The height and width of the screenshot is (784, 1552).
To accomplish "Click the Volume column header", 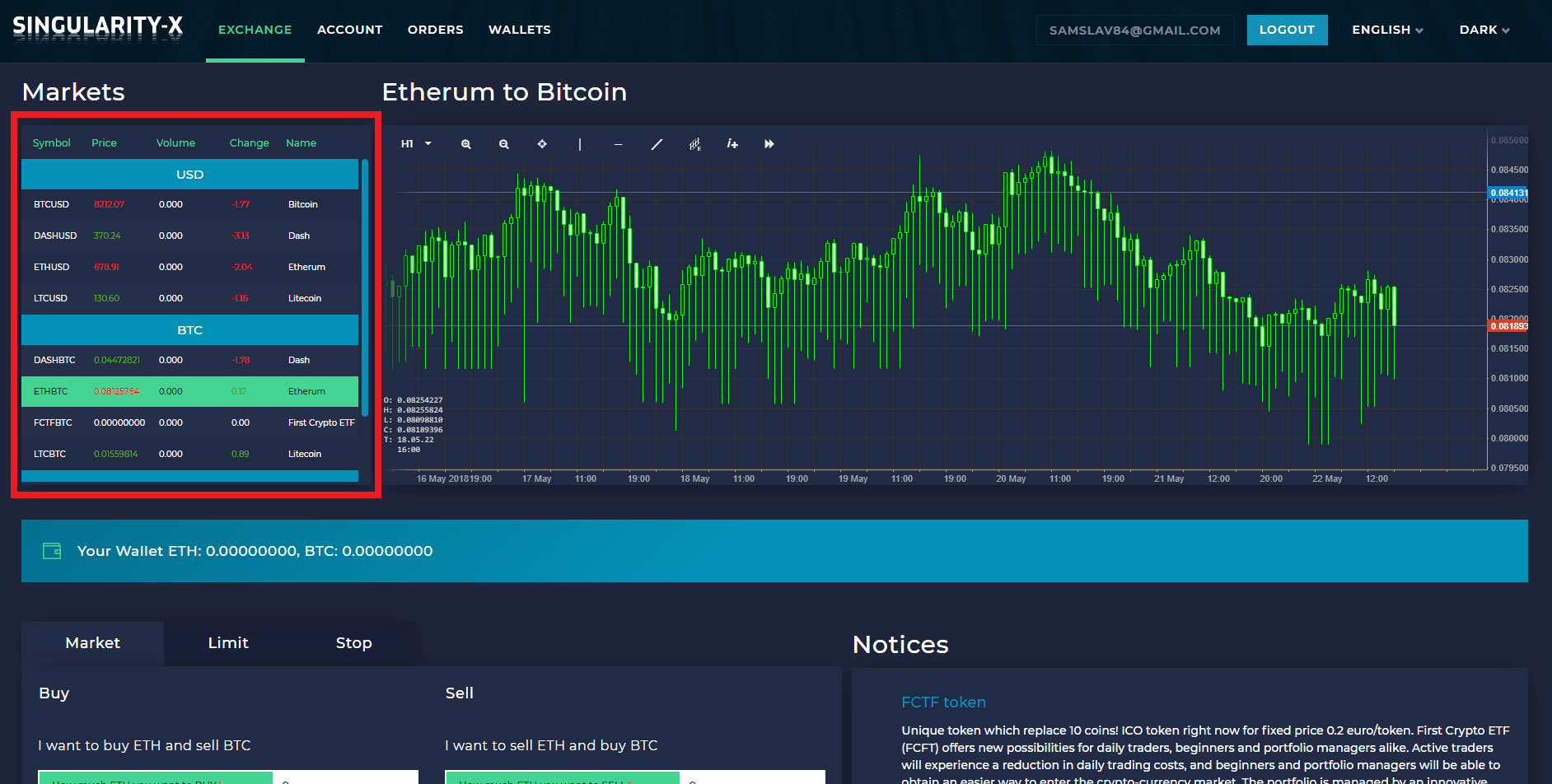I will 176,143.
